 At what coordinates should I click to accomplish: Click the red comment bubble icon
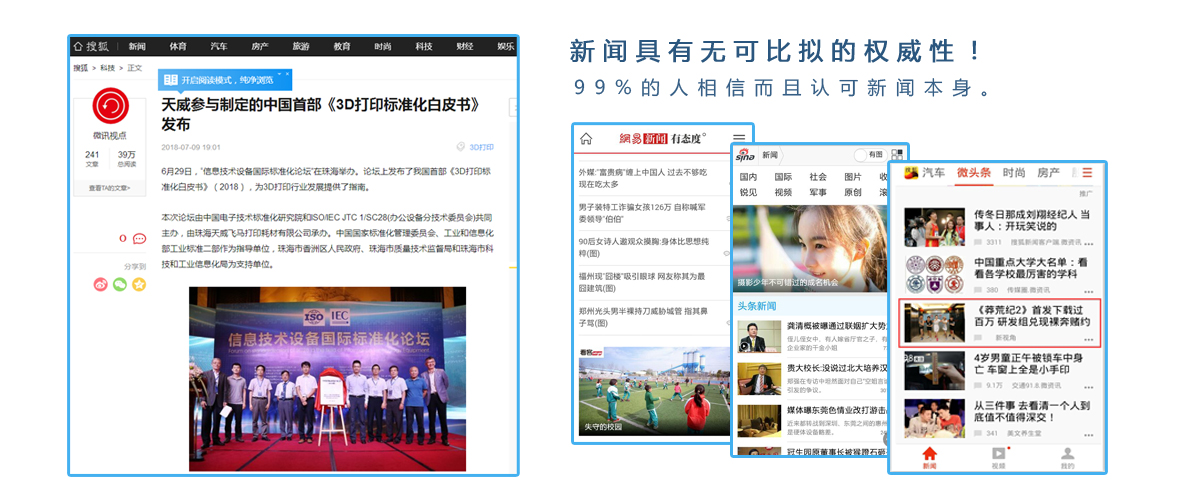coord(138,238)
